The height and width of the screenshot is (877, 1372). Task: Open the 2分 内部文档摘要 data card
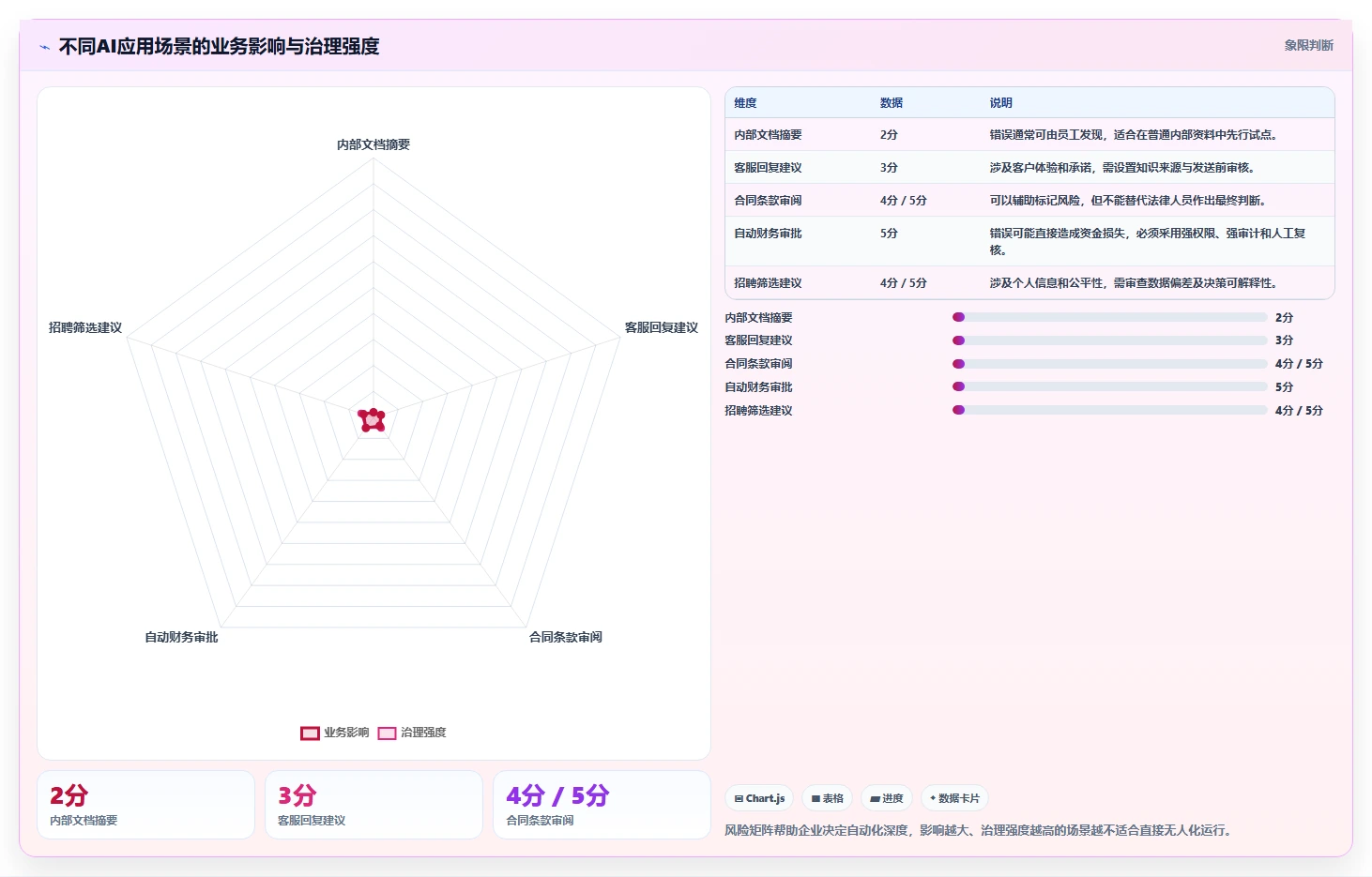(x=145, y=805)
